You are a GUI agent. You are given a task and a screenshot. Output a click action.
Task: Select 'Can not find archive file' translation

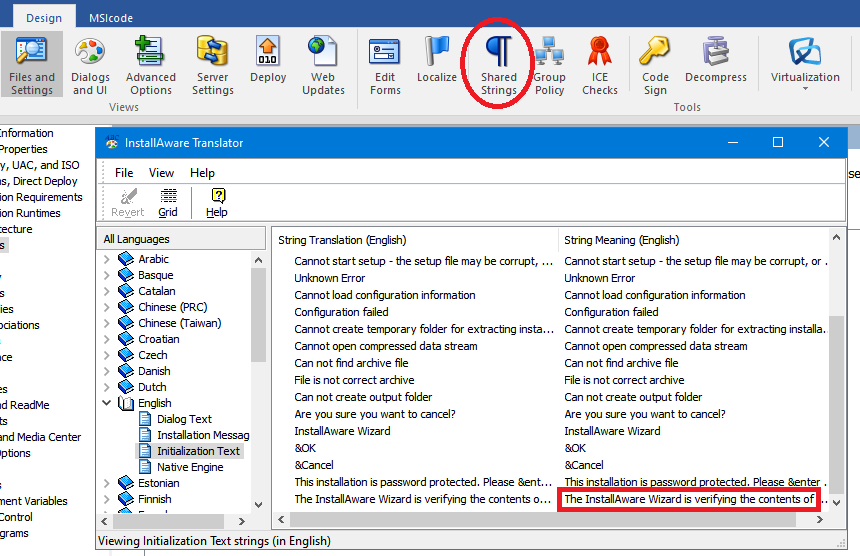pos(351,363)
